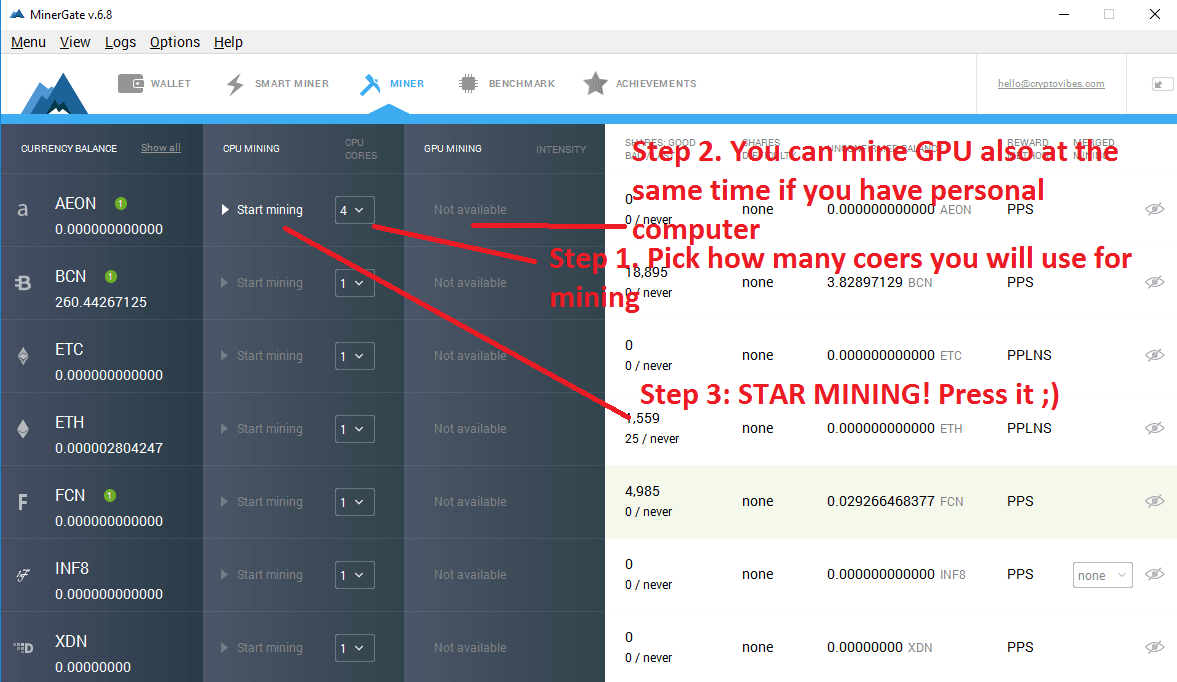
Task: Open the Help menu
Action: coord(228,42)
